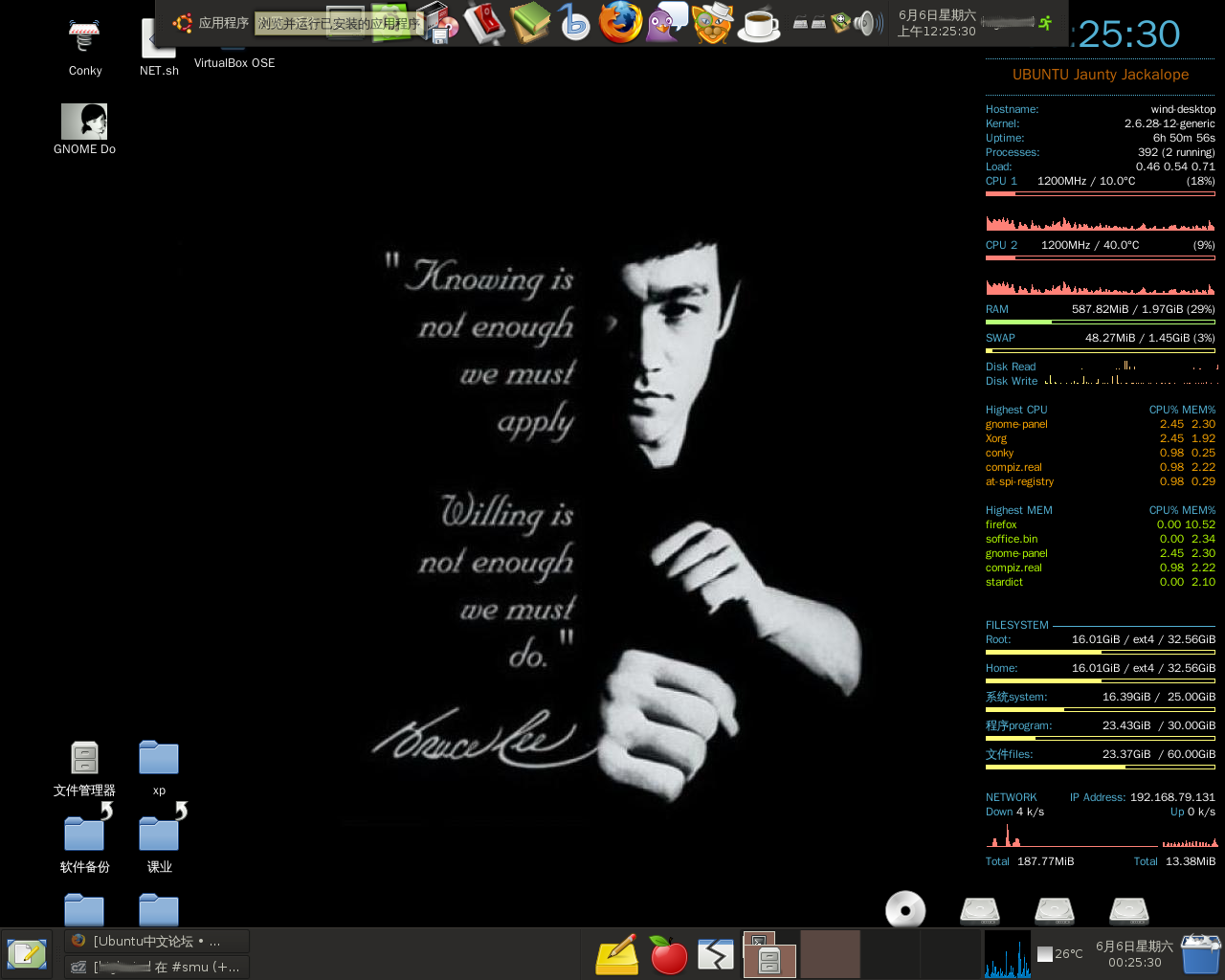Click the green running man icon
This screenshot has width=1225, height=980.
[x=1045, y=23]
